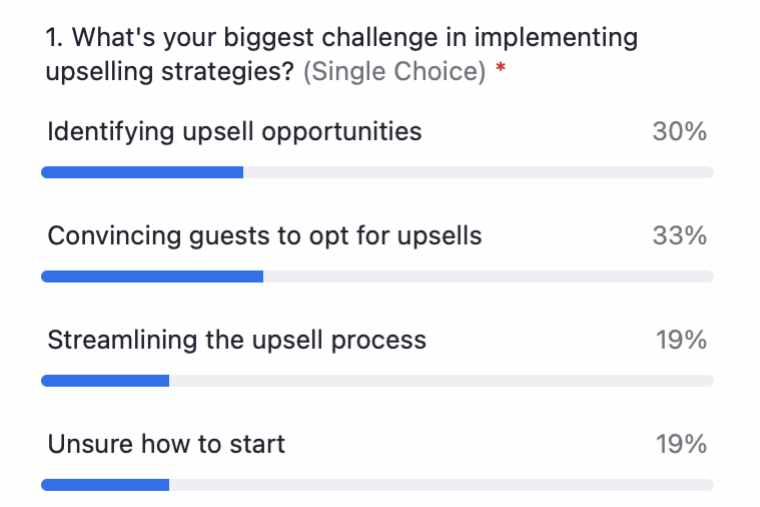Image resolution: width=760 pixels, height=507 pixels.
Task: Click the 19% value for Streamlining option
Action: click(681, 339)
